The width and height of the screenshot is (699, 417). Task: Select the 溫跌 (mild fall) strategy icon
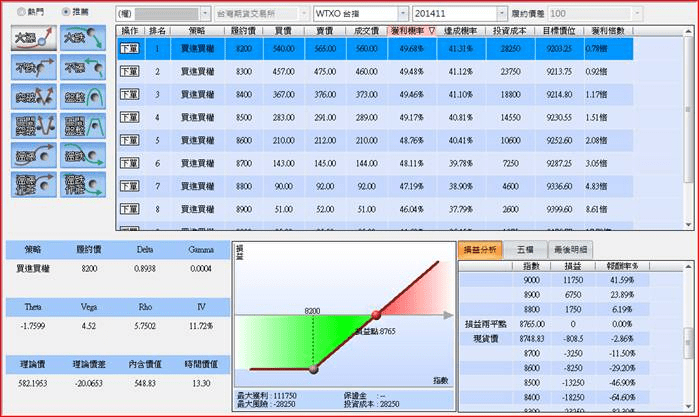coord(85,155)
